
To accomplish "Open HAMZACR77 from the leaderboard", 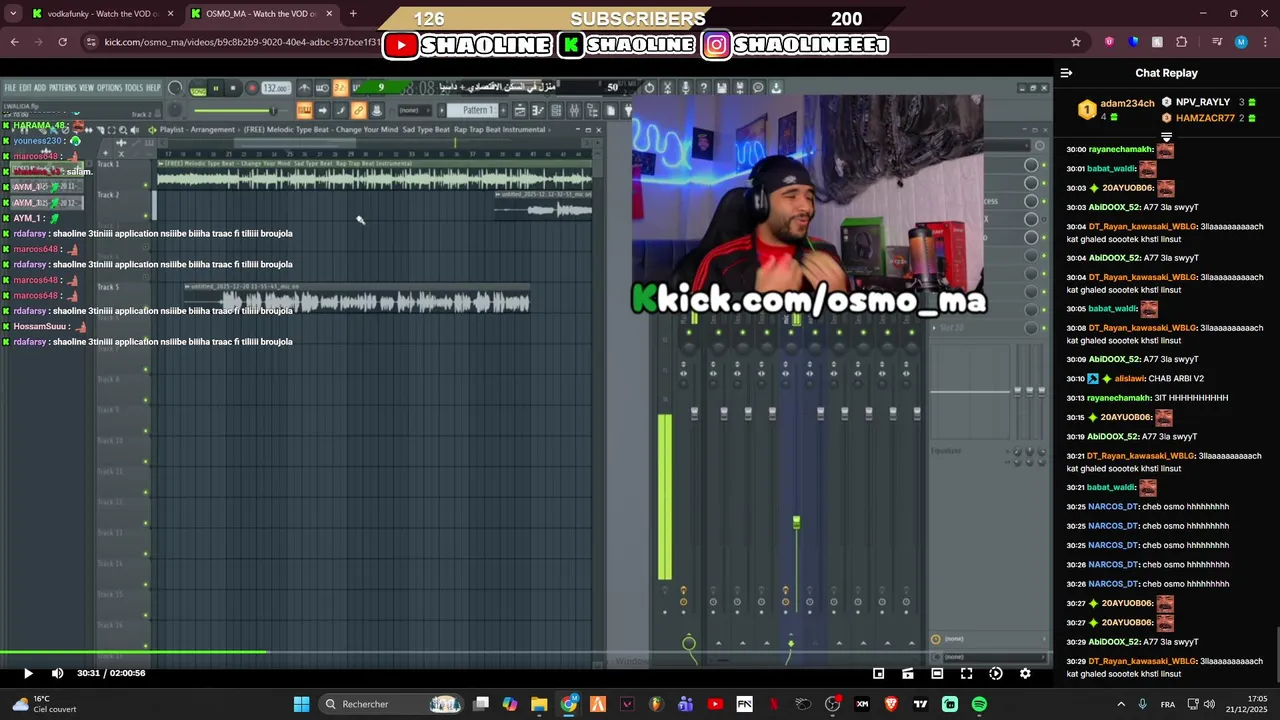I will pos(1205,118).
